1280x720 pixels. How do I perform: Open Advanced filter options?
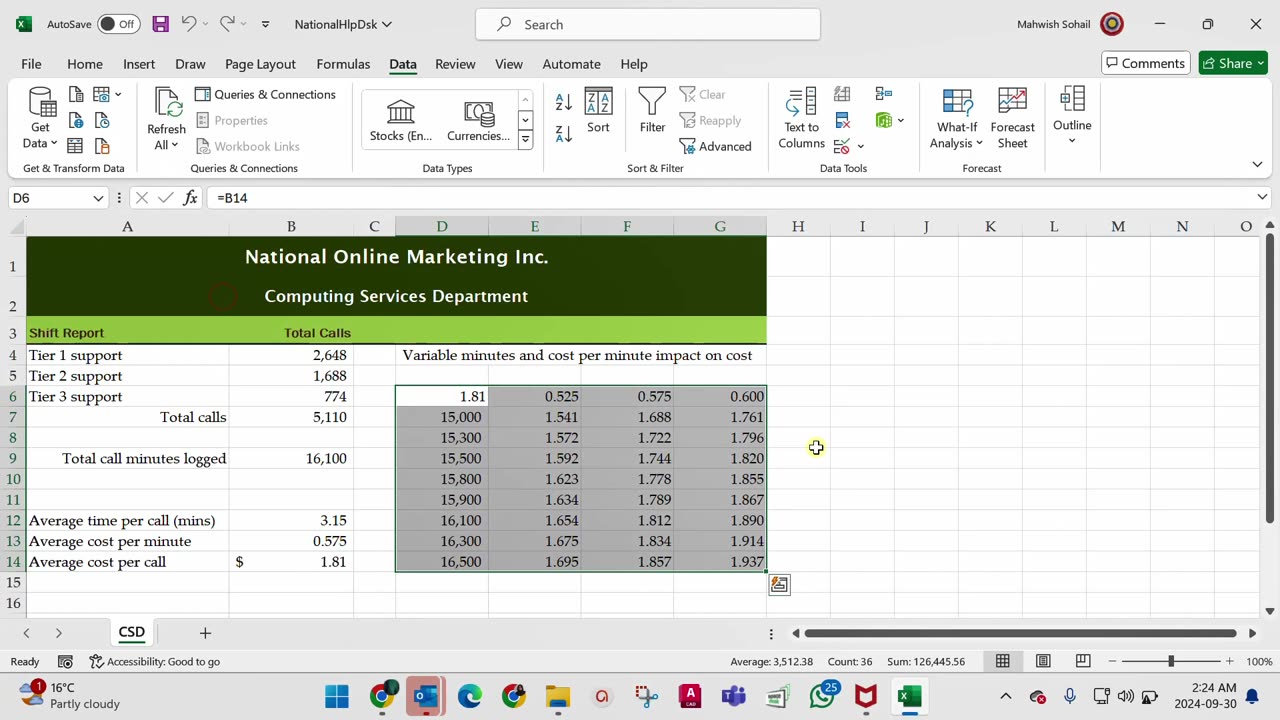point(715,146)
